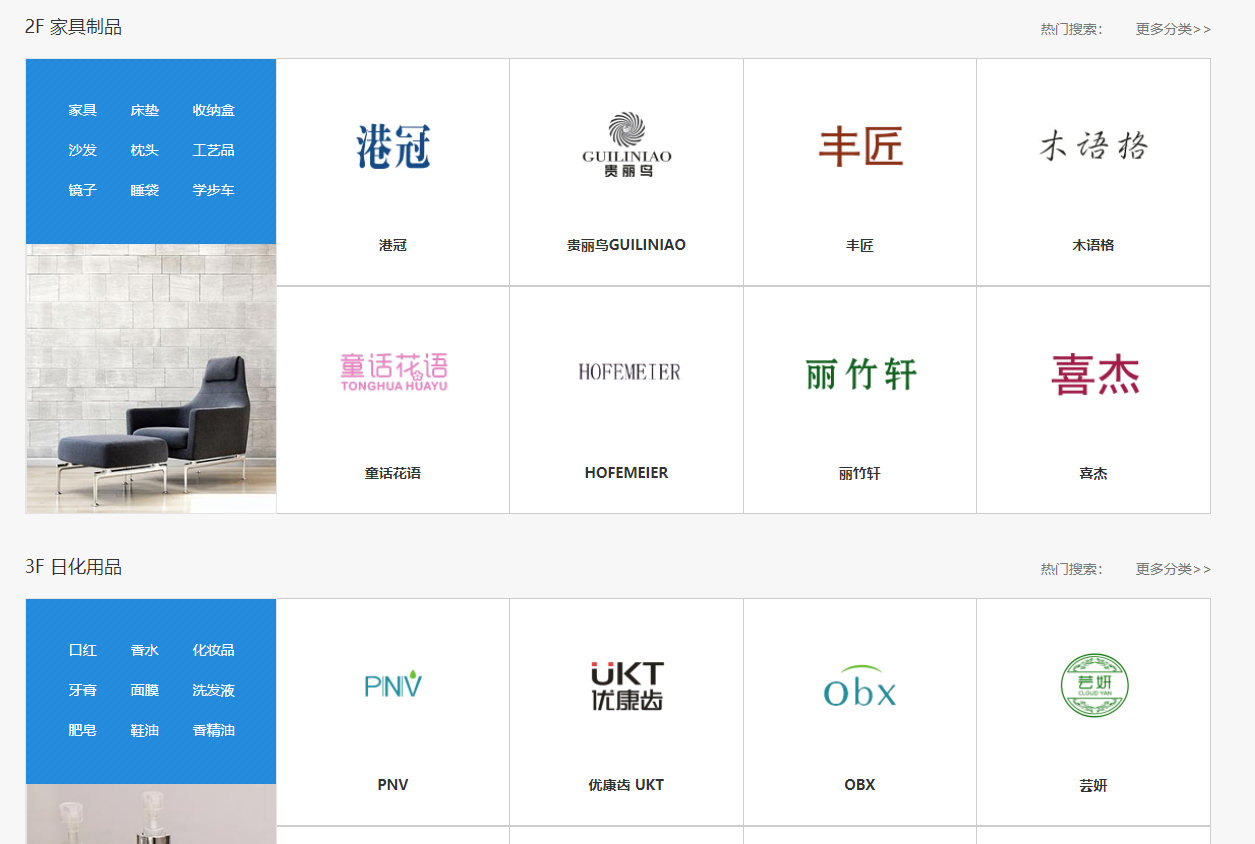Click the 面膜 category link
Viewport: 1255px width, 844px height.
coord(145,690)
